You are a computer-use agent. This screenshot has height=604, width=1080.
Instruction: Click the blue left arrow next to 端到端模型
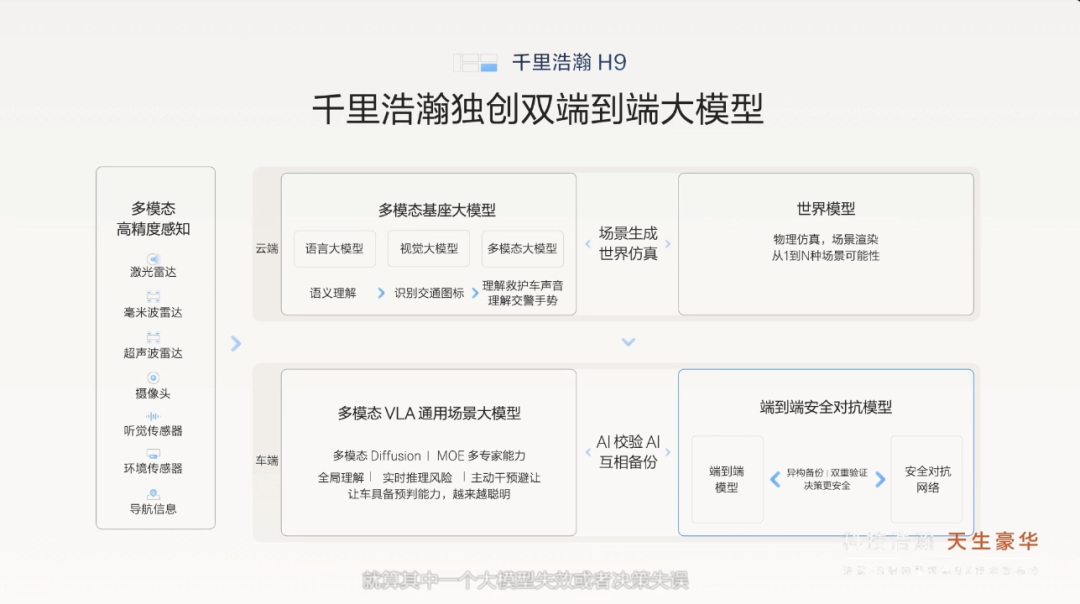tap(775, 479)
